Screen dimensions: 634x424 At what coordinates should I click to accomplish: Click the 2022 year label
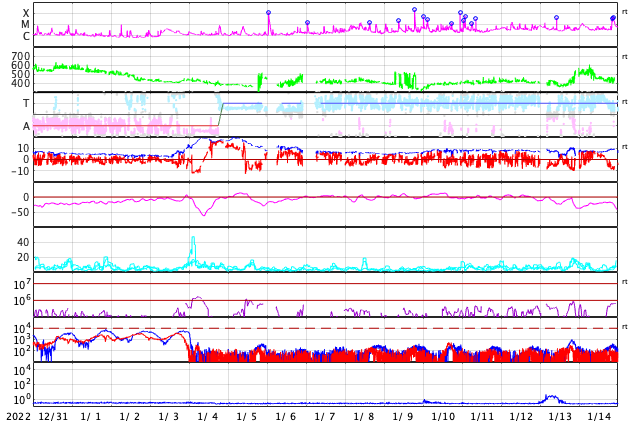click(x=19, y=417)
